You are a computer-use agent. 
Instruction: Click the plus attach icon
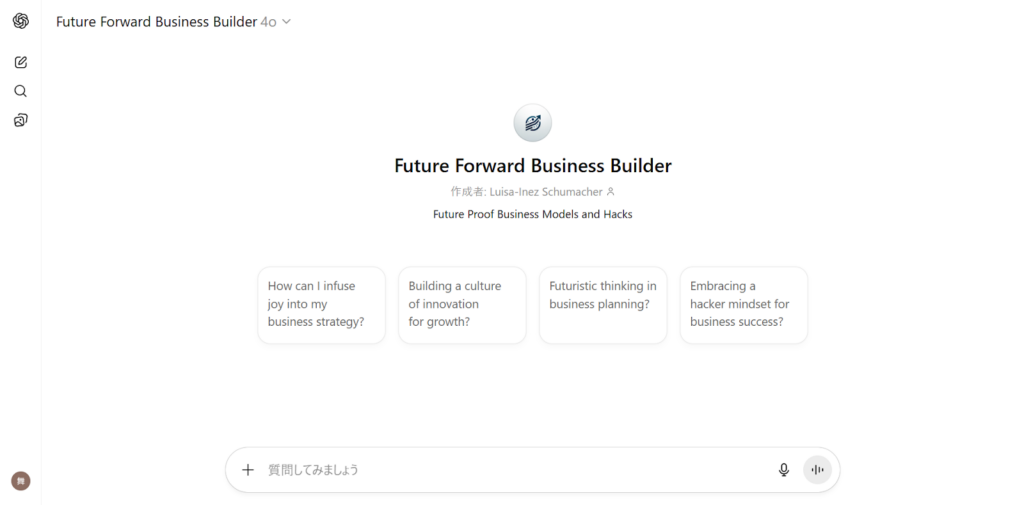coord(248,470)
